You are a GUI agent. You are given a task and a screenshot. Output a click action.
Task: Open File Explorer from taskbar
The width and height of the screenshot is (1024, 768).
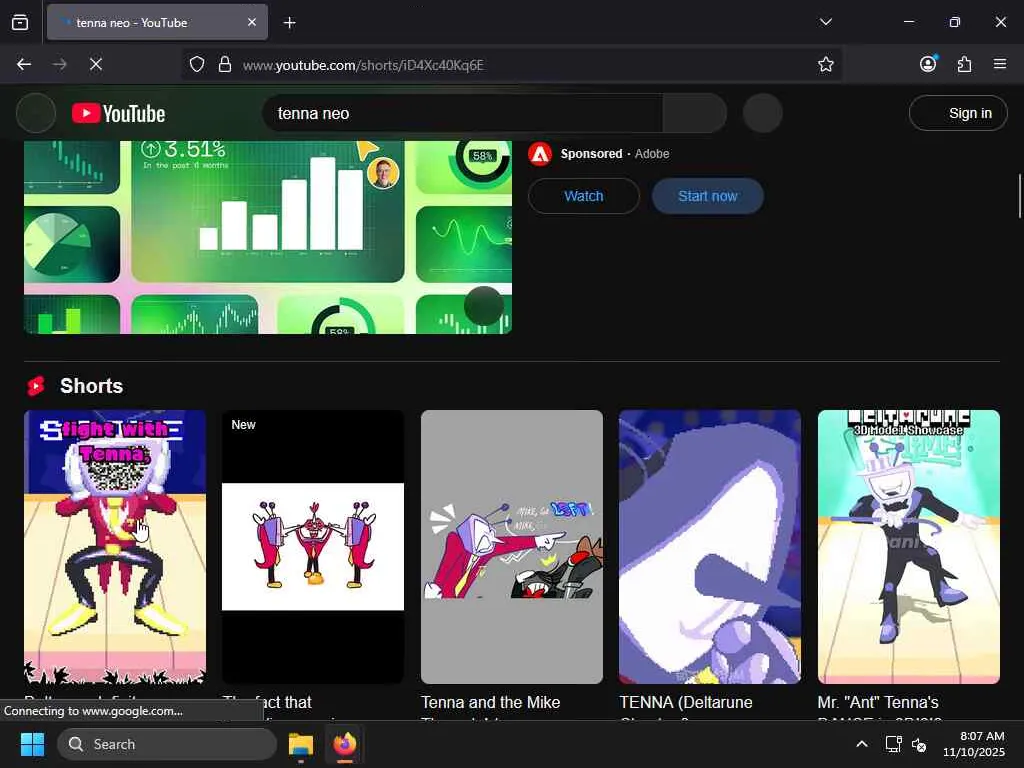(301, 744)
